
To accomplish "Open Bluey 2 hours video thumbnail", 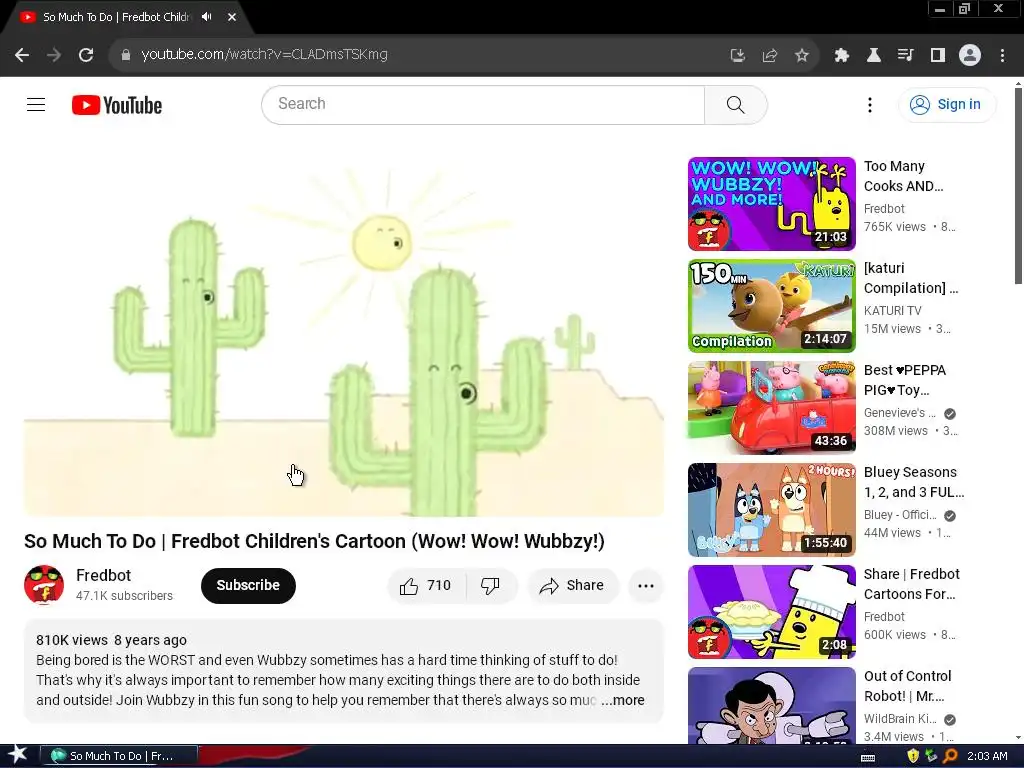I will (x=771, y=509).
